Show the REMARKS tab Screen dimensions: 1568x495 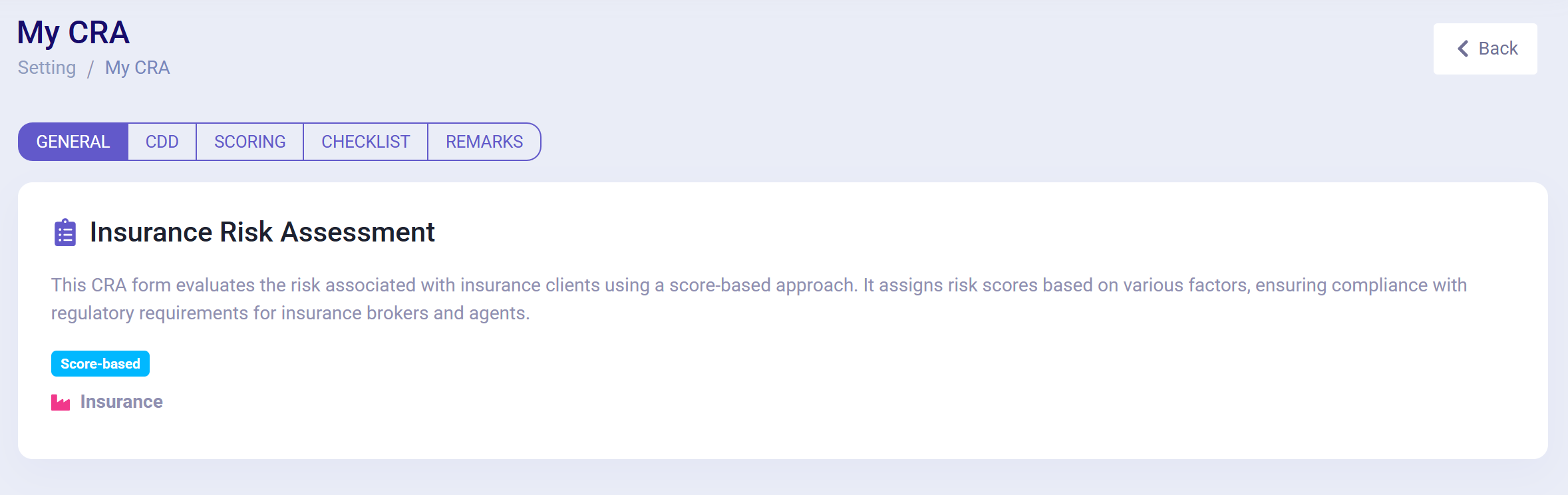pyautogui.click(x=484, y=142)
